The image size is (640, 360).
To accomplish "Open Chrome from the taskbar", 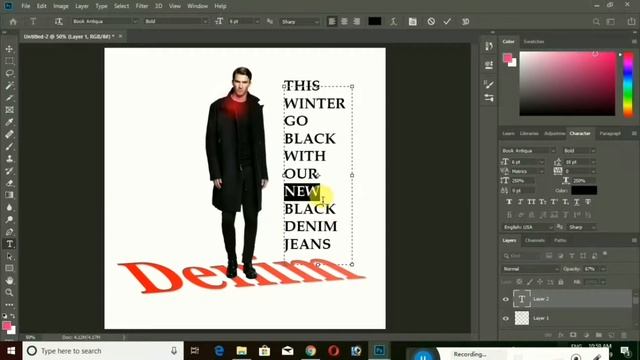I will (x=311, y=351).
